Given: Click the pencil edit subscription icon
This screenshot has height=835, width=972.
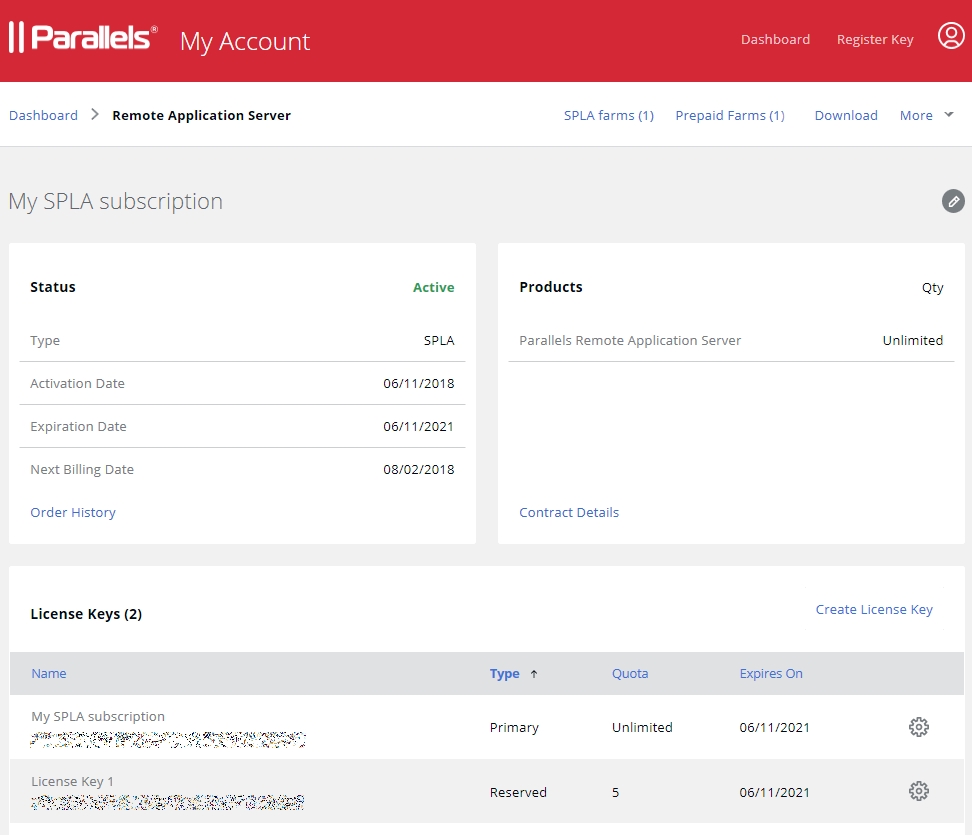Looking at the screenshot, I should (953, 201).
